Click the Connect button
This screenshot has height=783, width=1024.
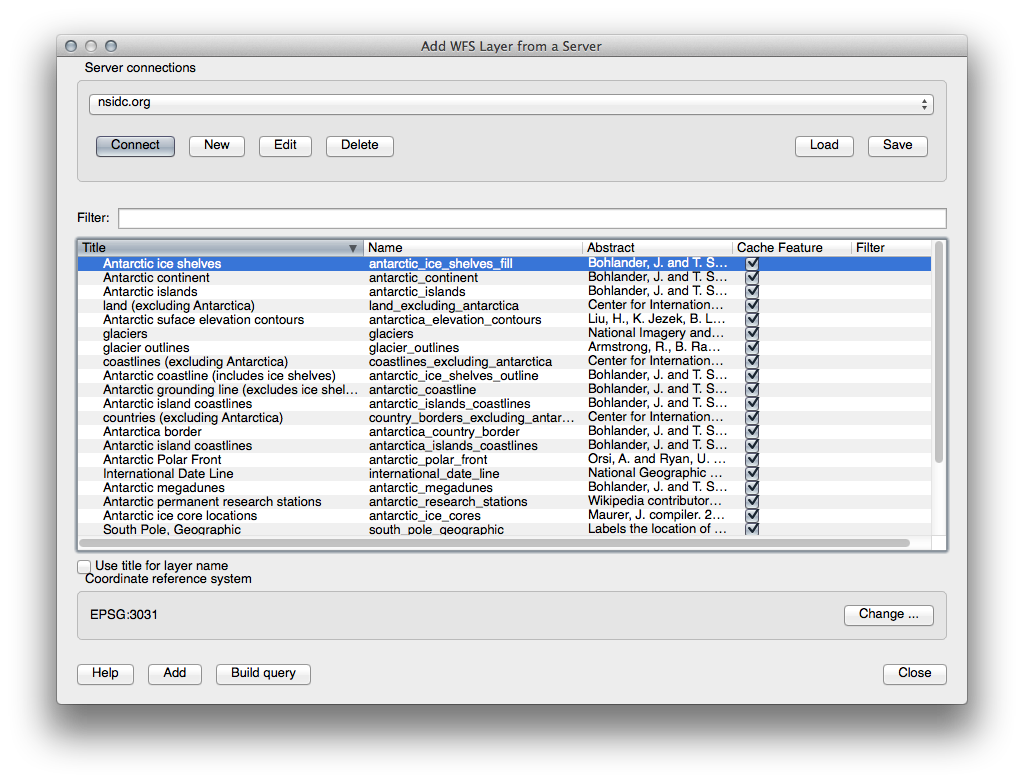point(135,146)
